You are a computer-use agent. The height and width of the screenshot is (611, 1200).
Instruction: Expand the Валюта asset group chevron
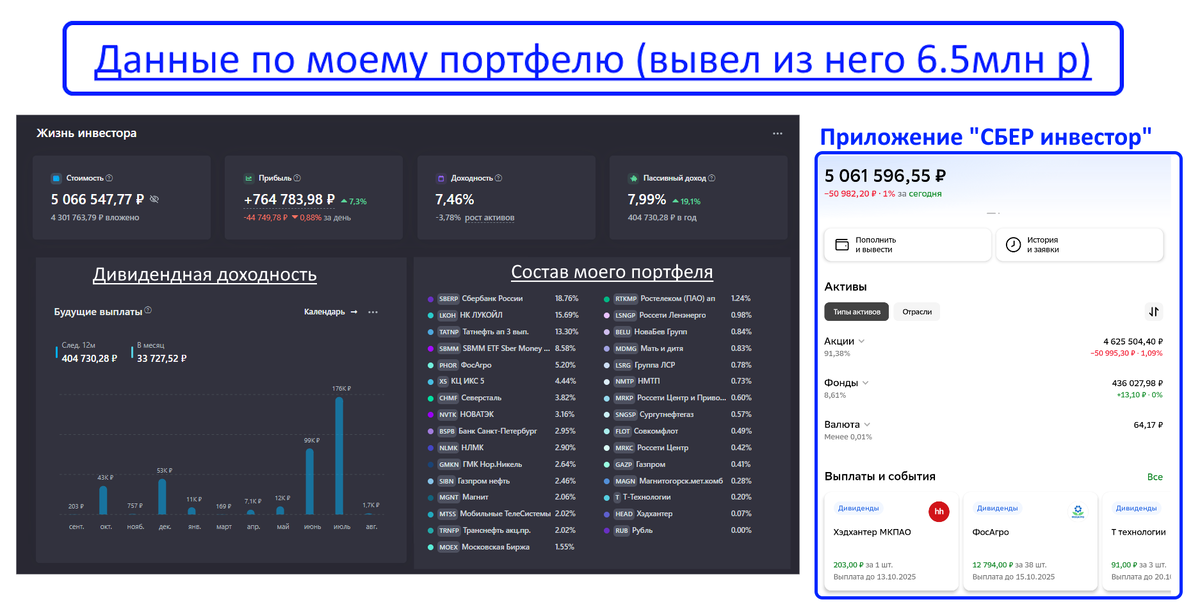pos(867,425)
